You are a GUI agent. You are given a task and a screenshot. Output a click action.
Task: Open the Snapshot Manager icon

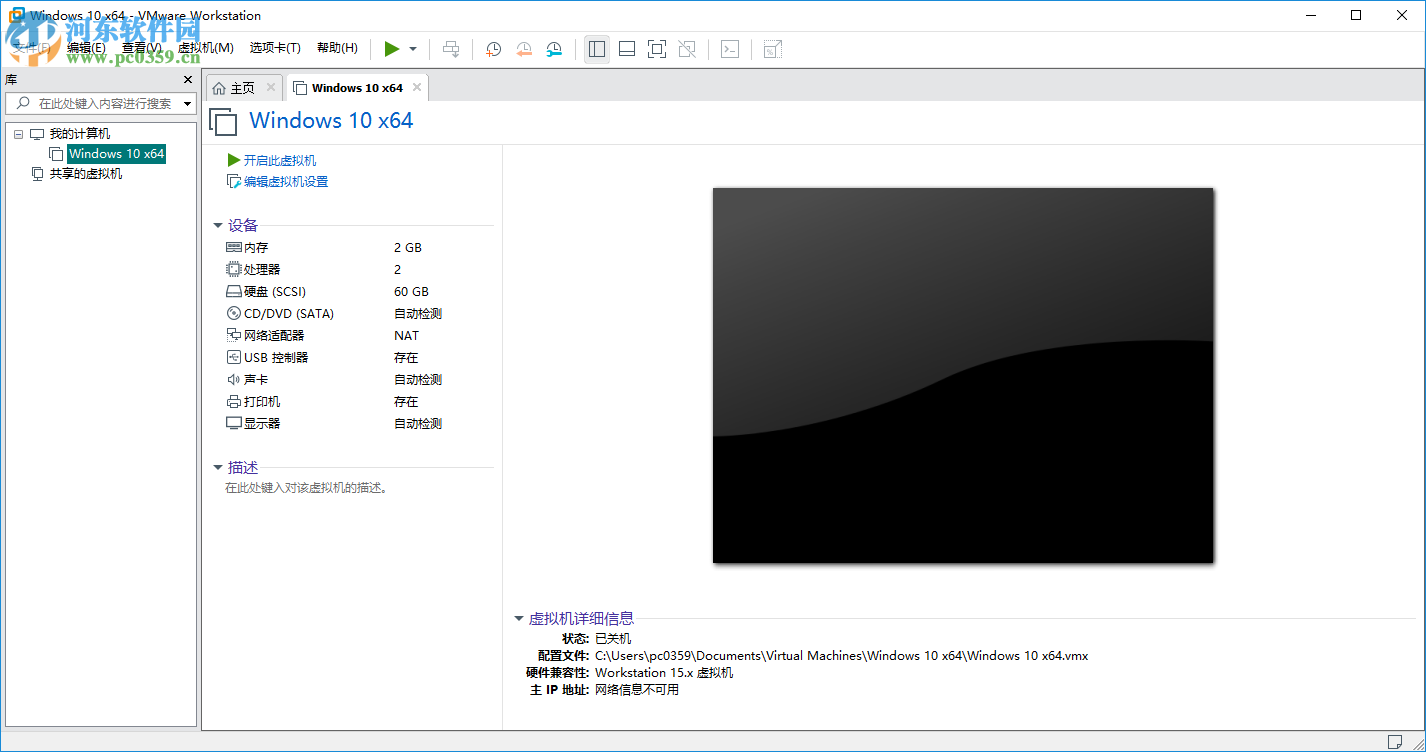(555, 48)
